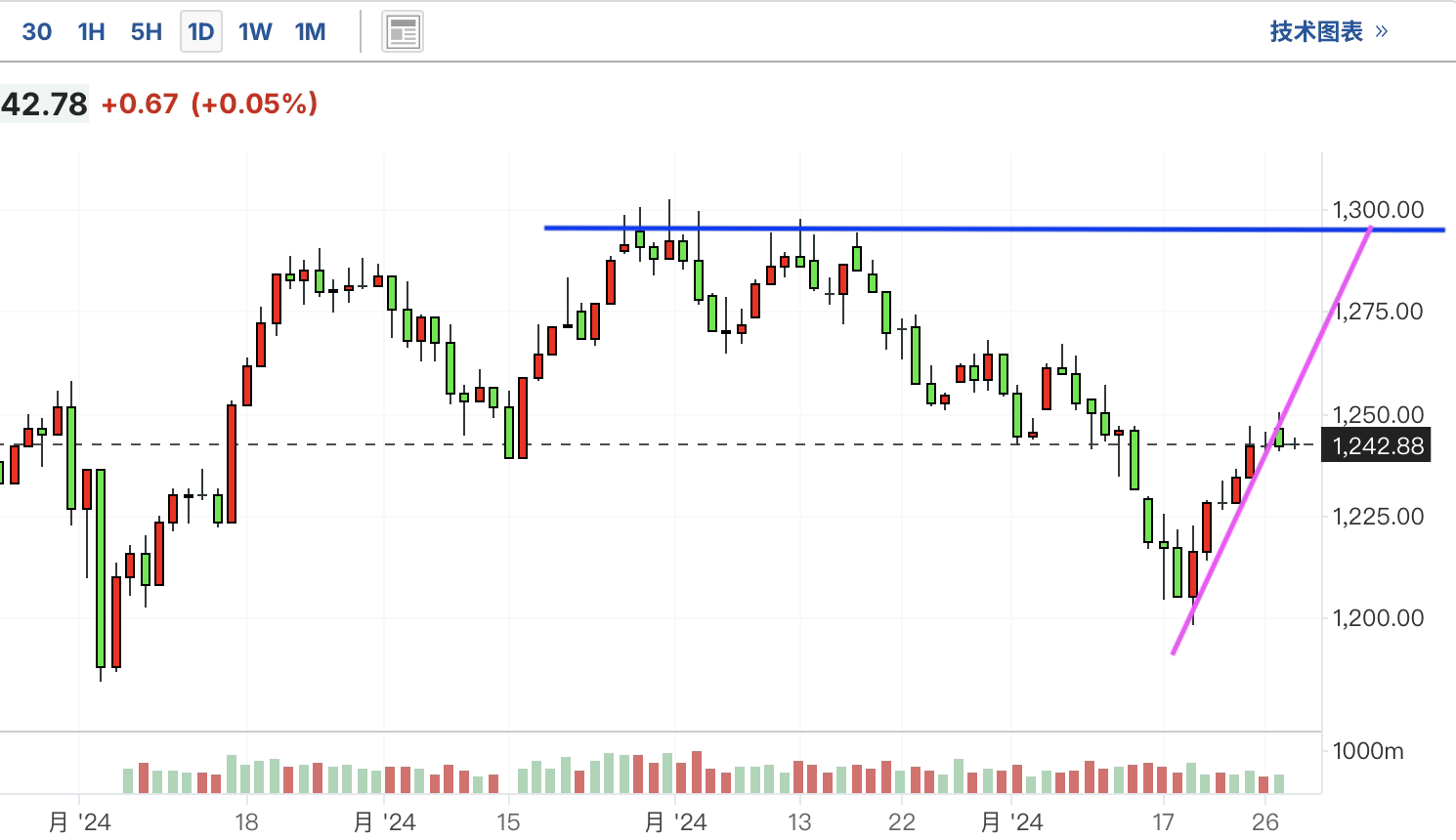Select the 30 minute timeframe tab
Image resolution: width=1456 pixels, height=840 pixels.
(37, 32)
